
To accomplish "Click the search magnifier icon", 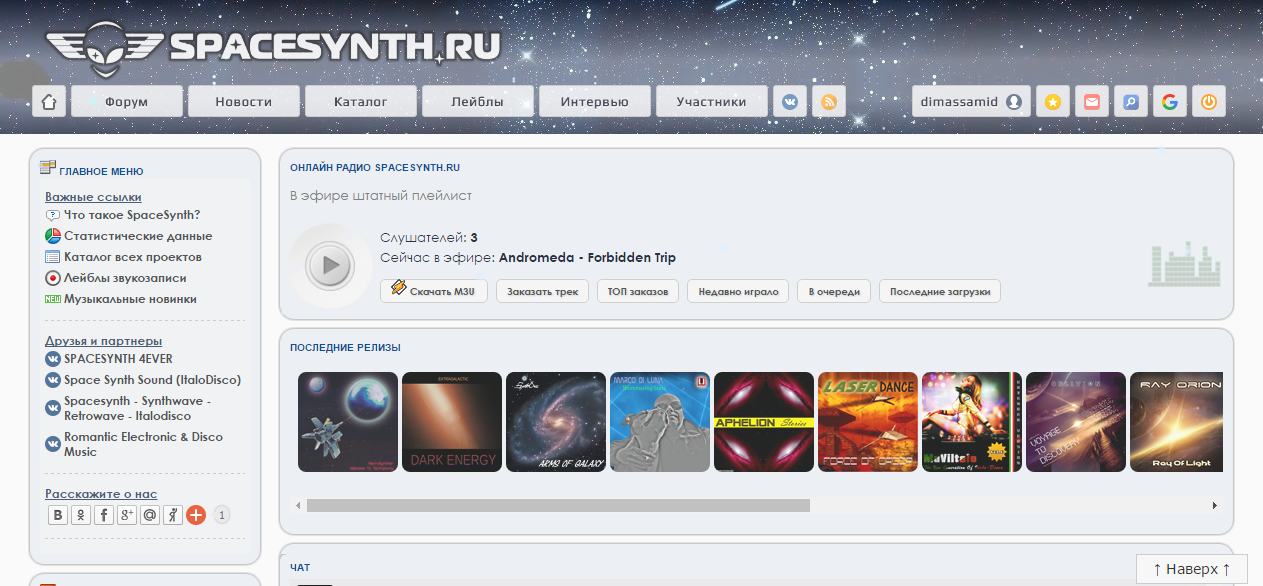I will [x=1130, y=101].
